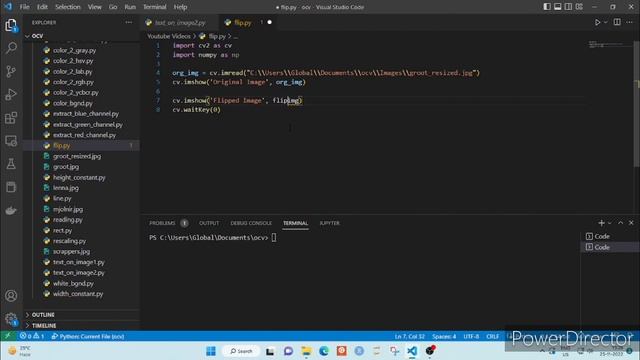Select the second Code terminal instance
640x360 pixels.
pyautogui.click(x=609, y=247)
